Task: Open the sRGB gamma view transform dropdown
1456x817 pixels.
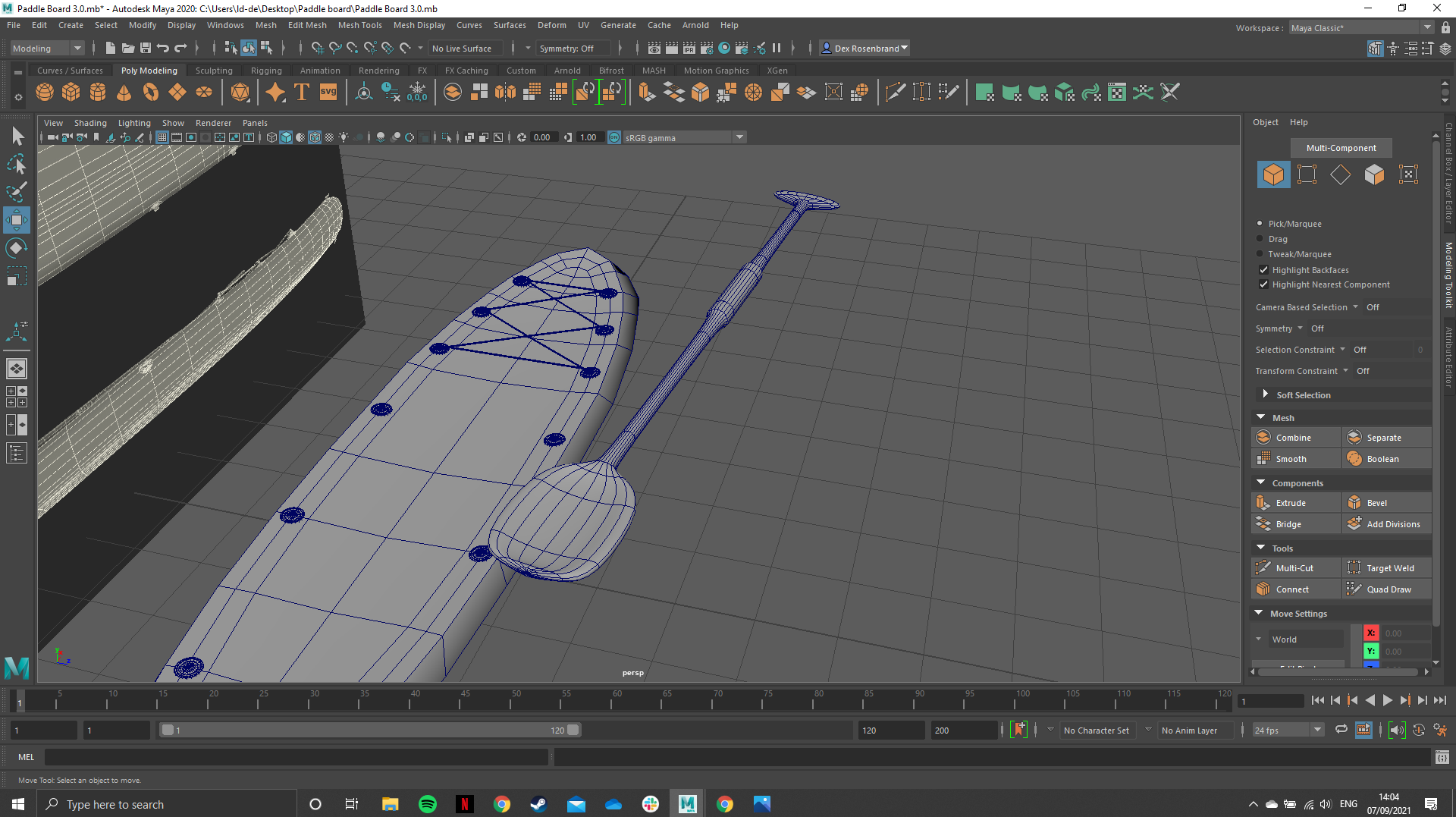Action: click(x=739, y=137)
